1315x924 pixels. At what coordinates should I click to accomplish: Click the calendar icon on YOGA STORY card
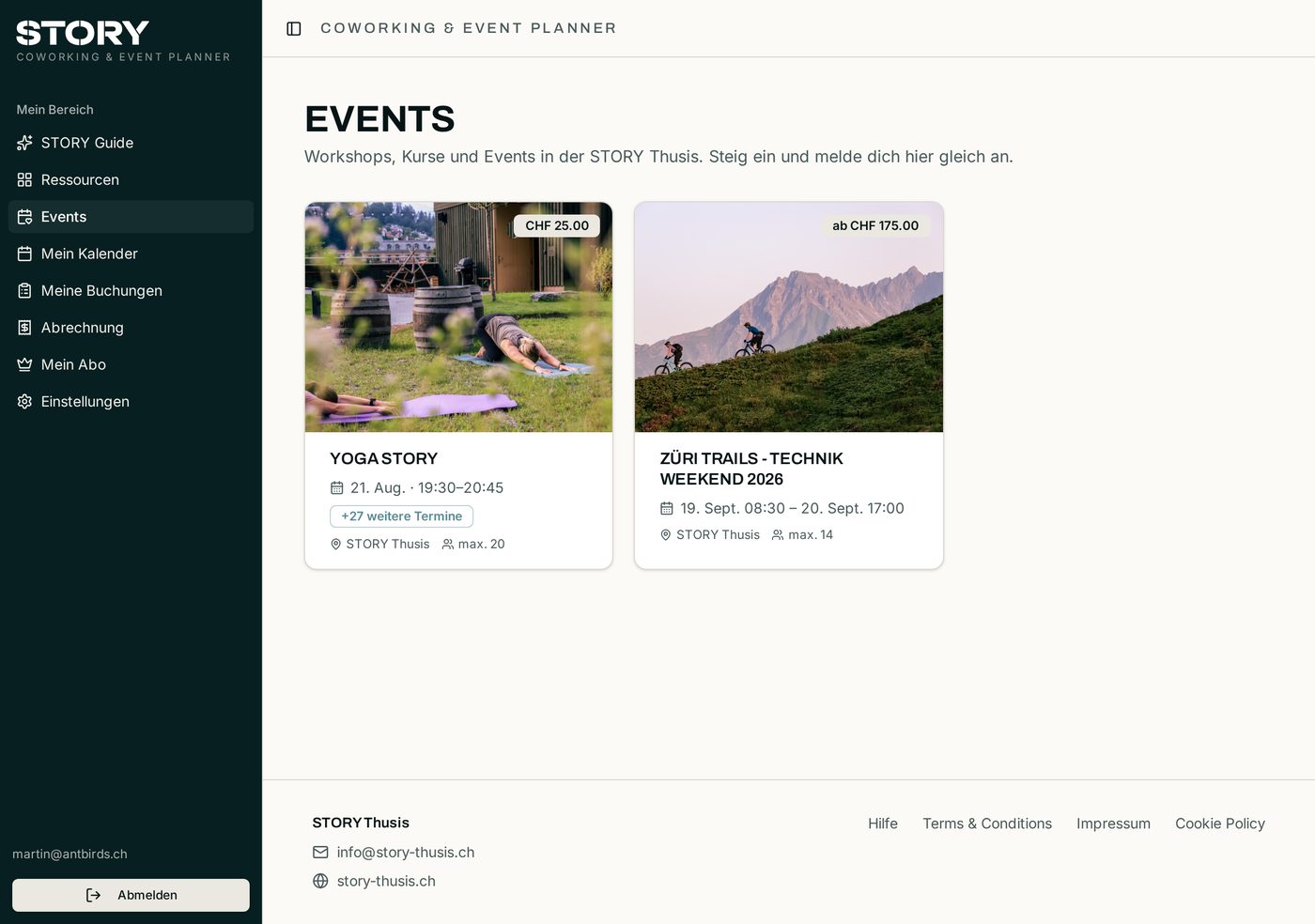pos(337,488)
